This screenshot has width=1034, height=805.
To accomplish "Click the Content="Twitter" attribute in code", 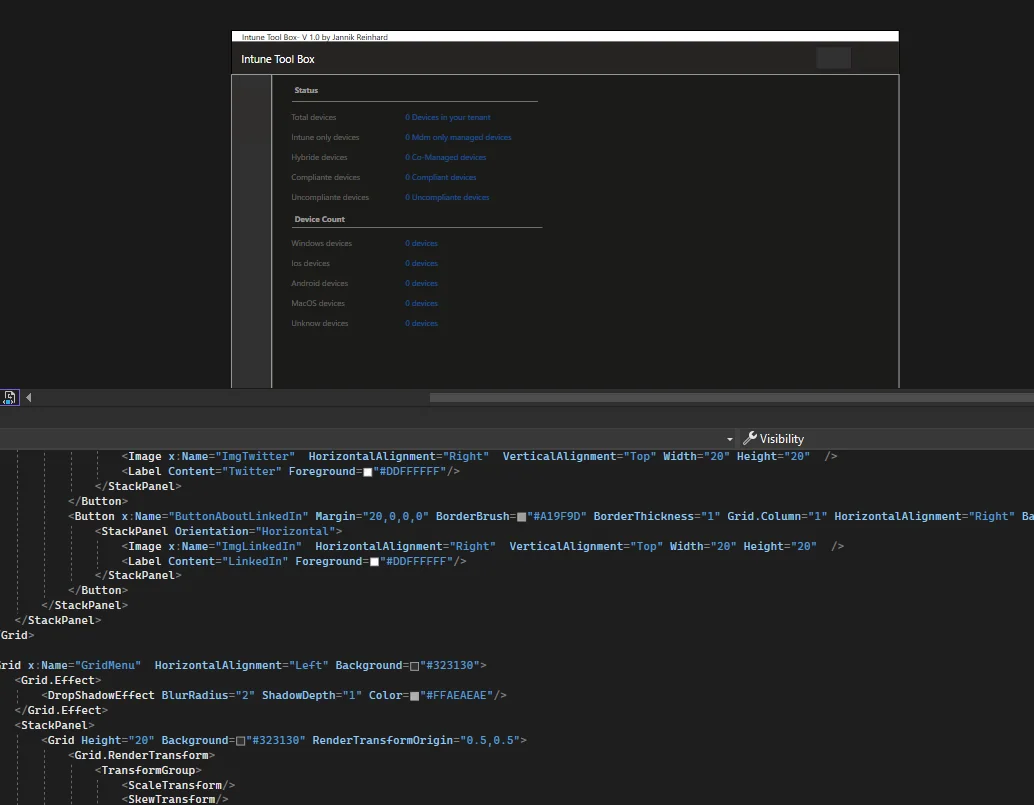I will pyautogui.click(x=225, y=471).
